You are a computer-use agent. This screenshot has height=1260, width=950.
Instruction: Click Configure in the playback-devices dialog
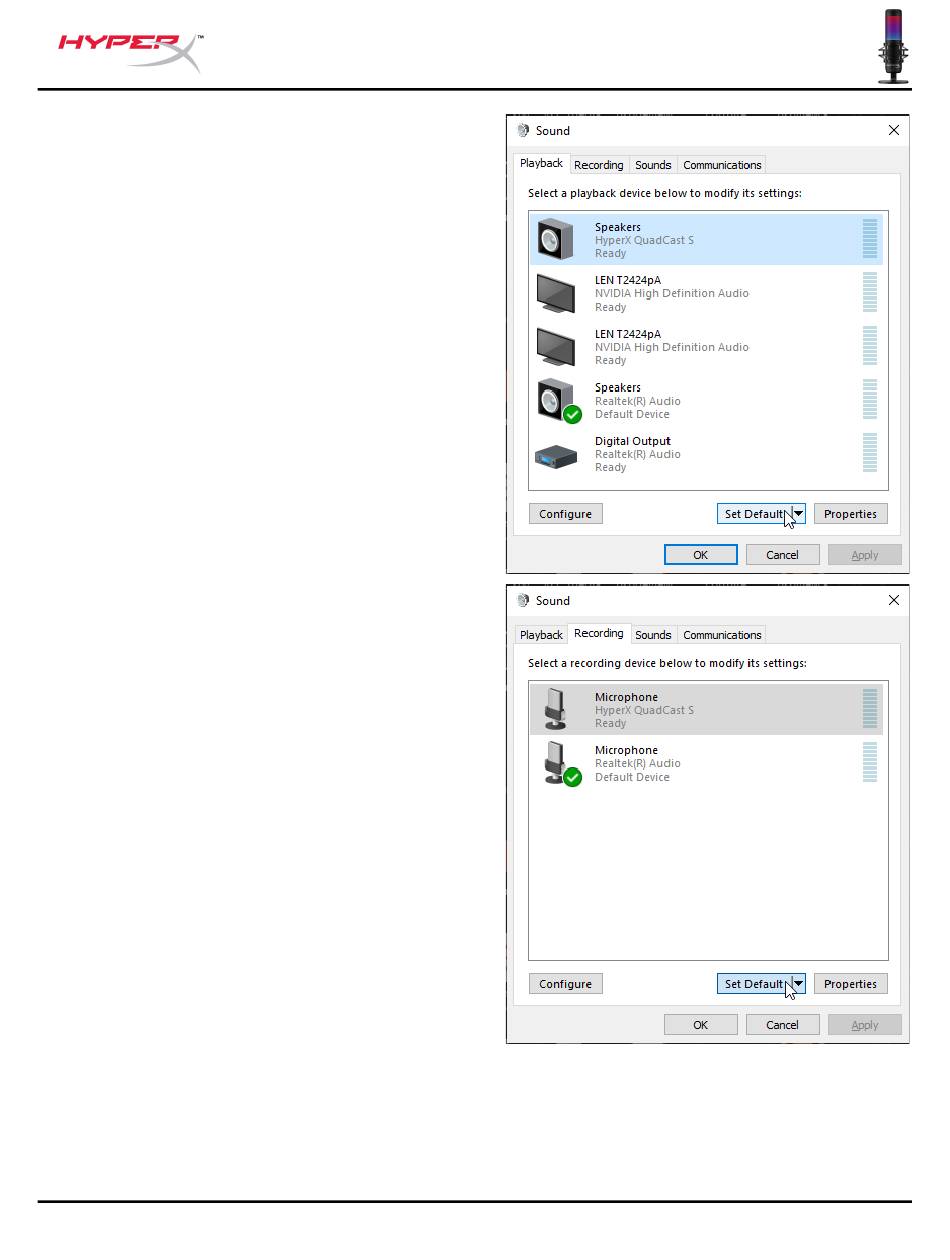pos(565,514)
